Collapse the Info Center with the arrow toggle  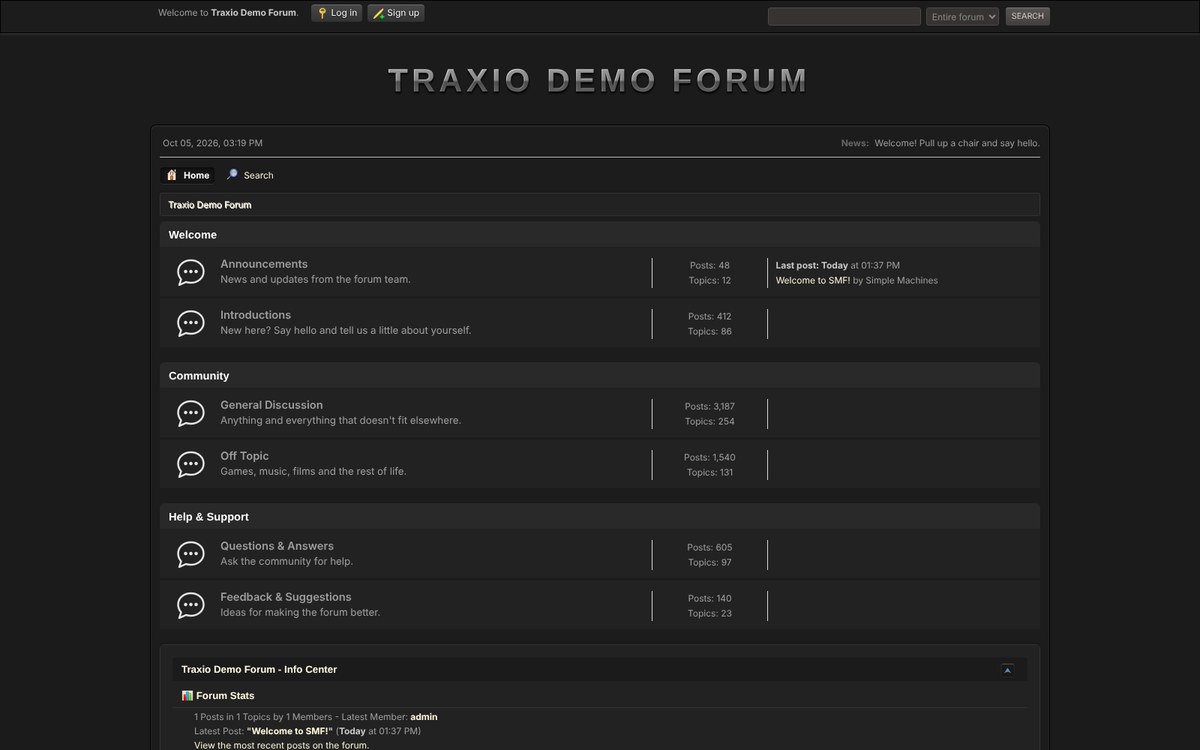(x=1007, y=670)
